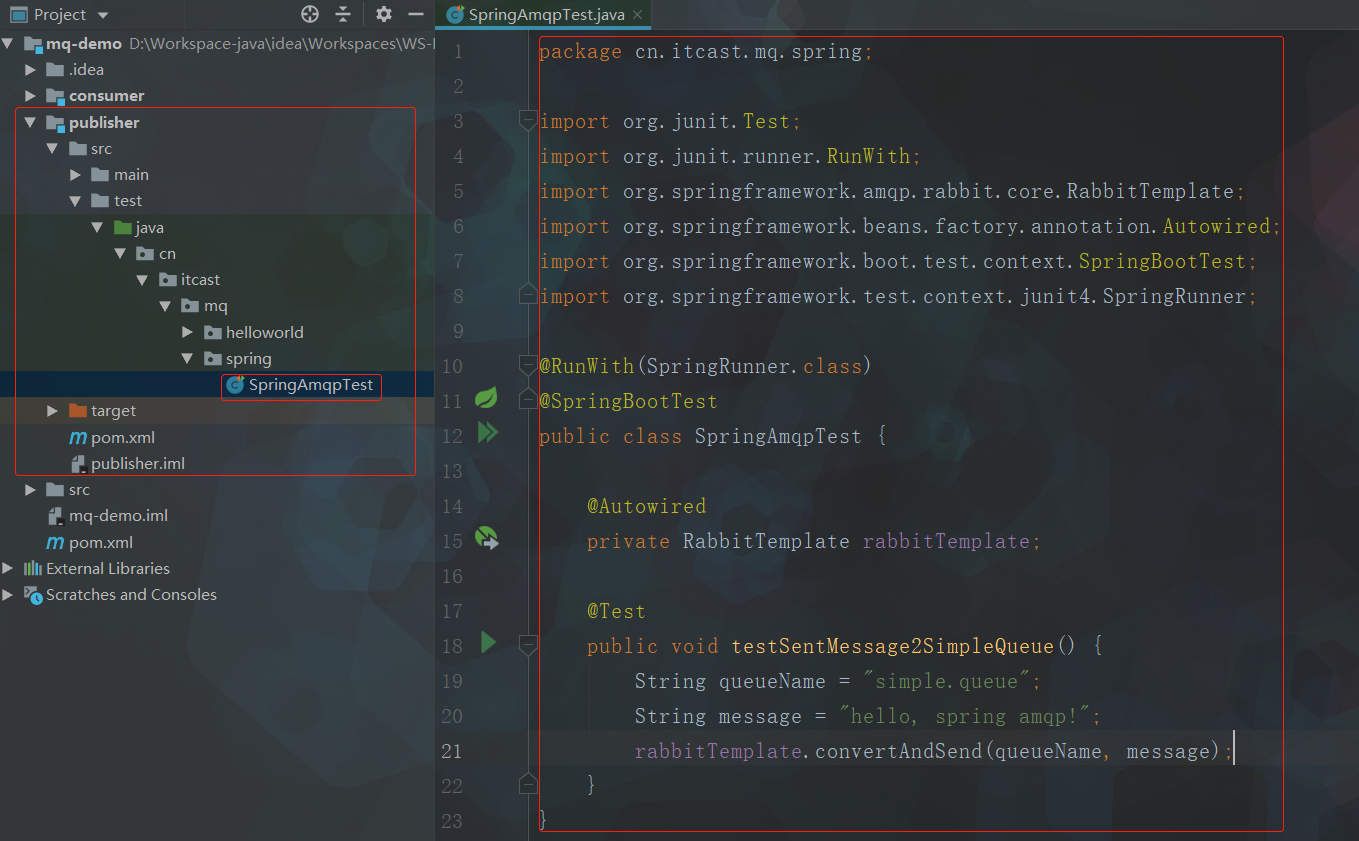Click the Collapse All icon in Project header
Image resolution: width=1359 pixels, height=841 pixels.
(343, 14)
